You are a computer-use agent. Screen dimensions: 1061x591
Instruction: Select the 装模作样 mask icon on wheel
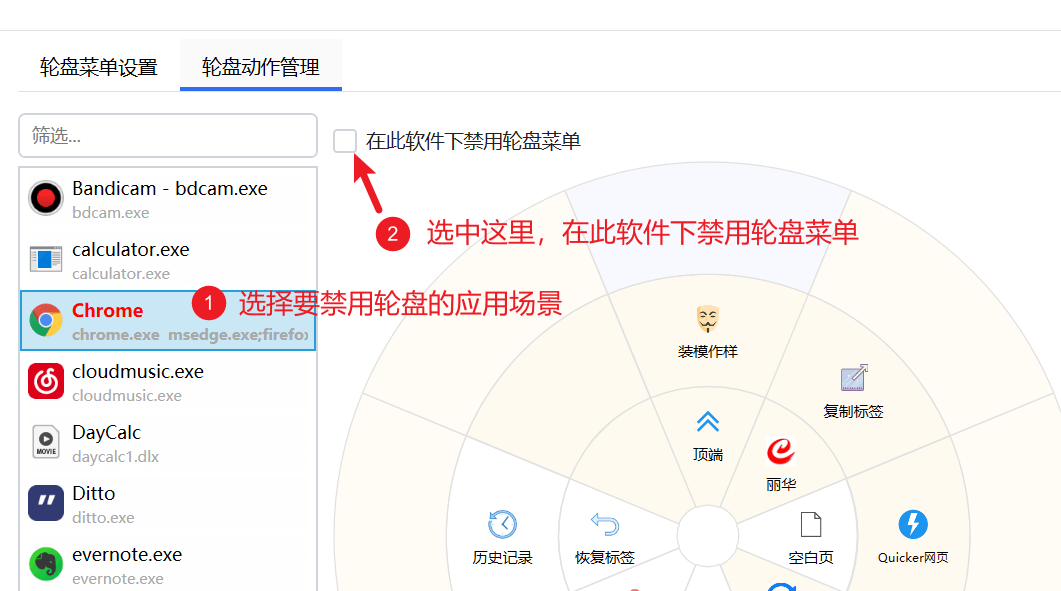[708, 319]
